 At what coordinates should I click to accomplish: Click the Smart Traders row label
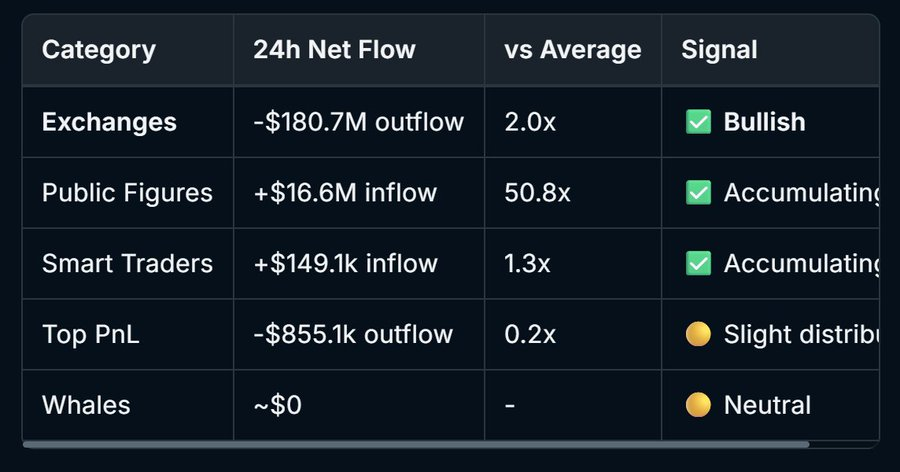pos(127,264)
